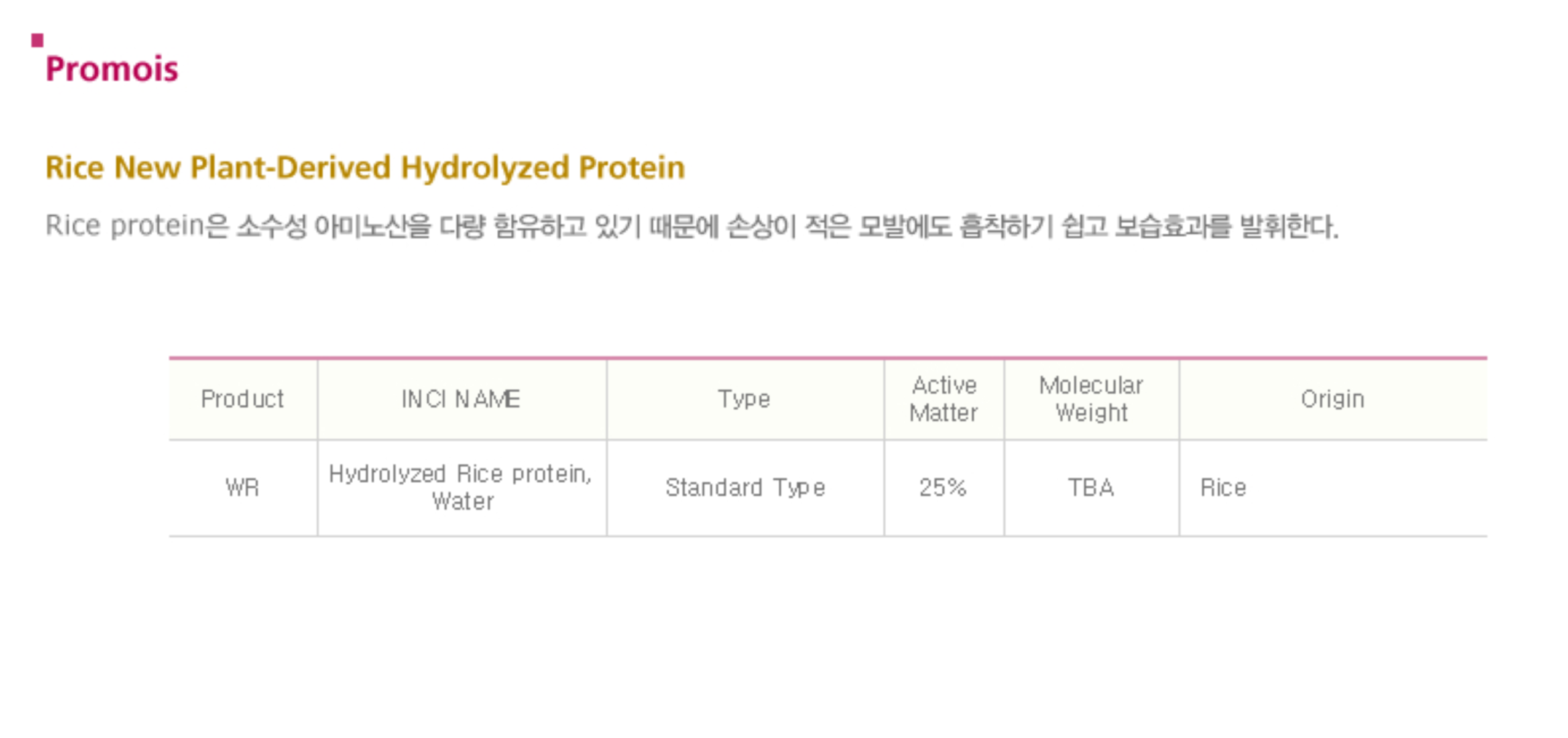Click the Rice origin cell
Screen dimensions: 1568x738
[x=1223, y=488]
